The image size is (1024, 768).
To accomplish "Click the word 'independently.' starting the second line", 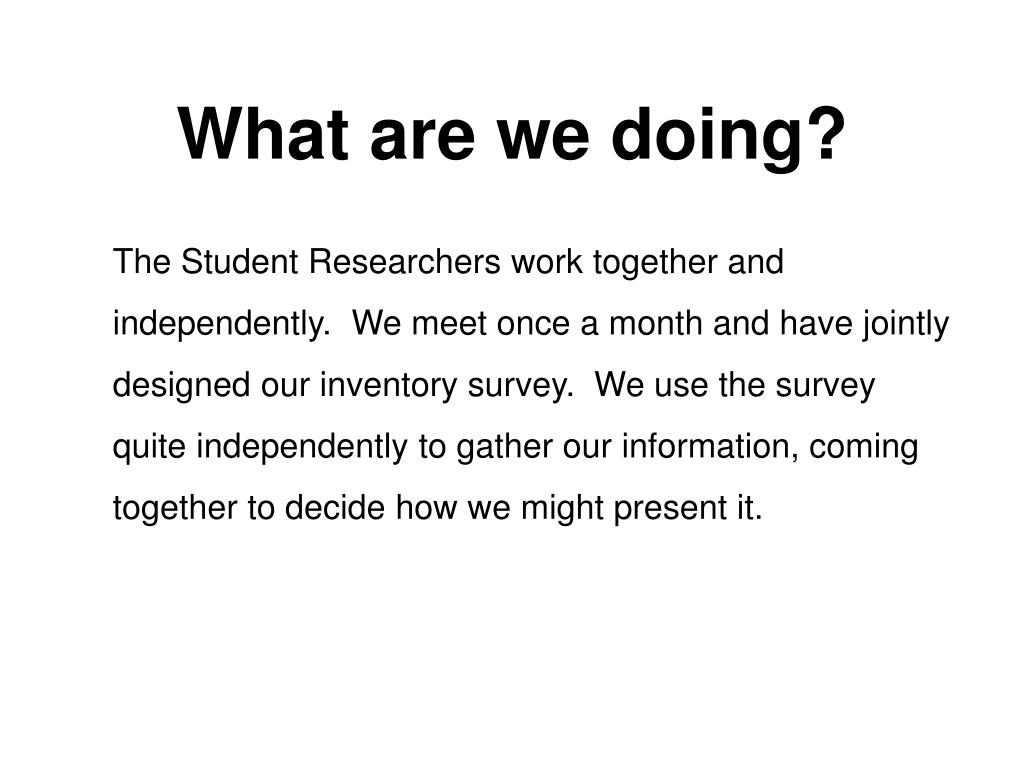I will (x=222, y=325).
